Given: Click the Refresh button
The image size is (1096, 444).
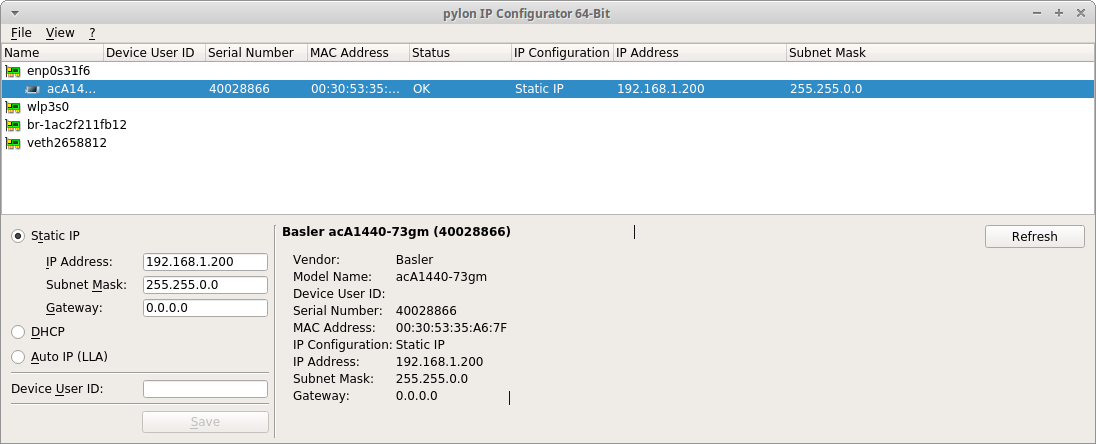Looking at the screenshot, I should tap(1034, 236).
